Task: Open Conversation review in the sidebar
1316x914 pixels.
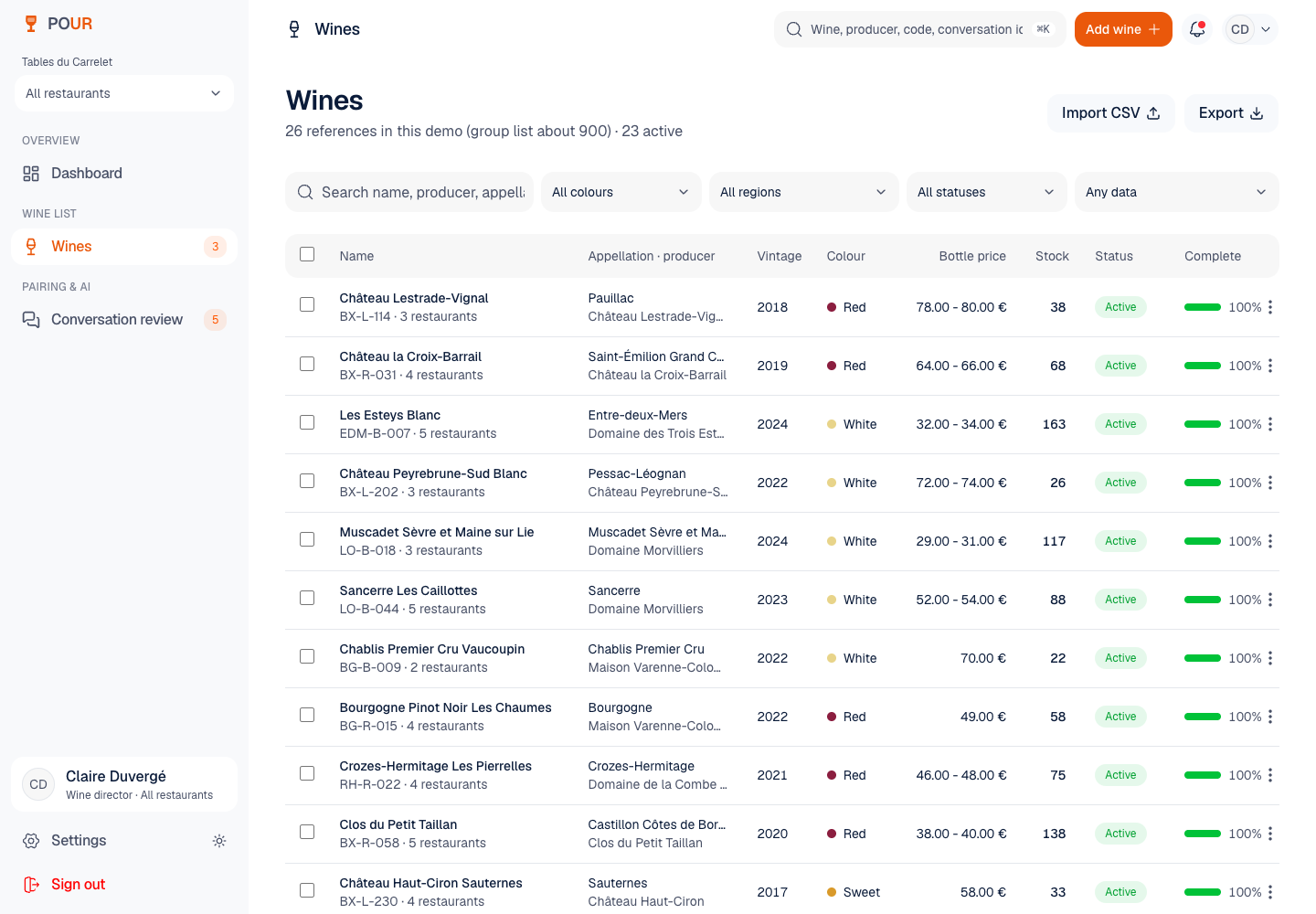Action: click(124, 320)
